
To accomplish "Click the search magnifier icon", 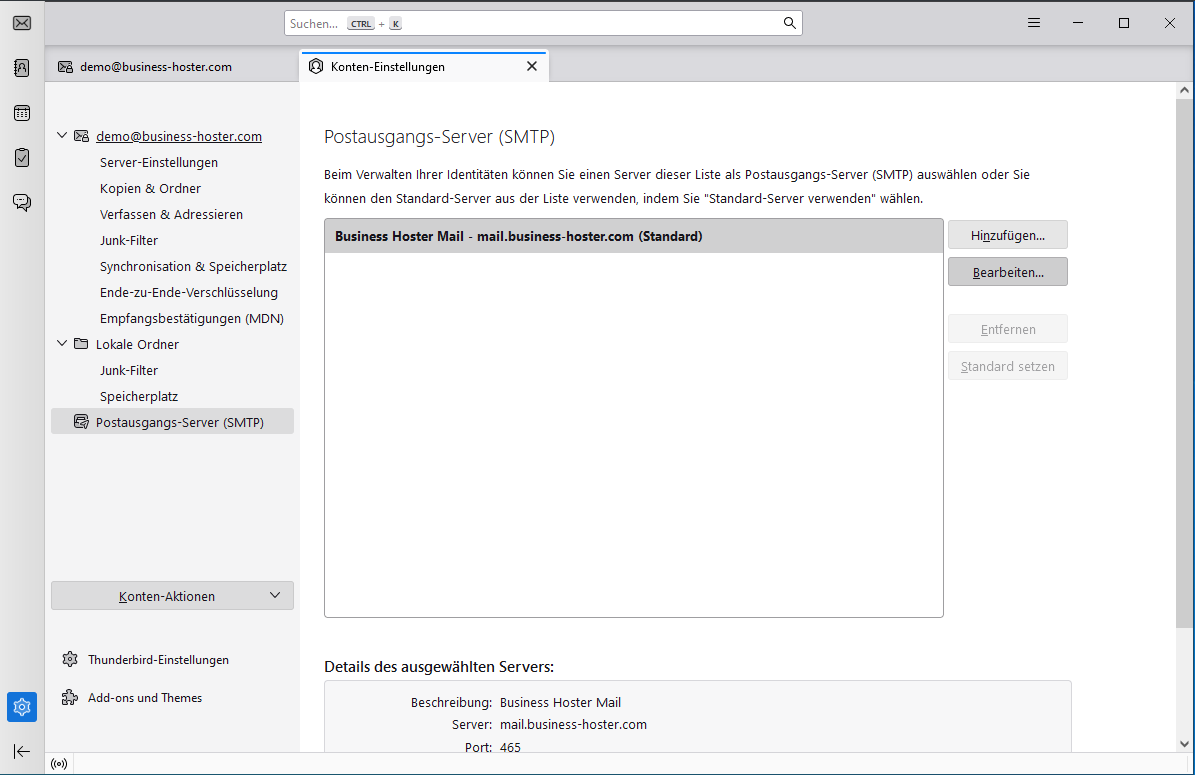I will (x=790, y=23).
